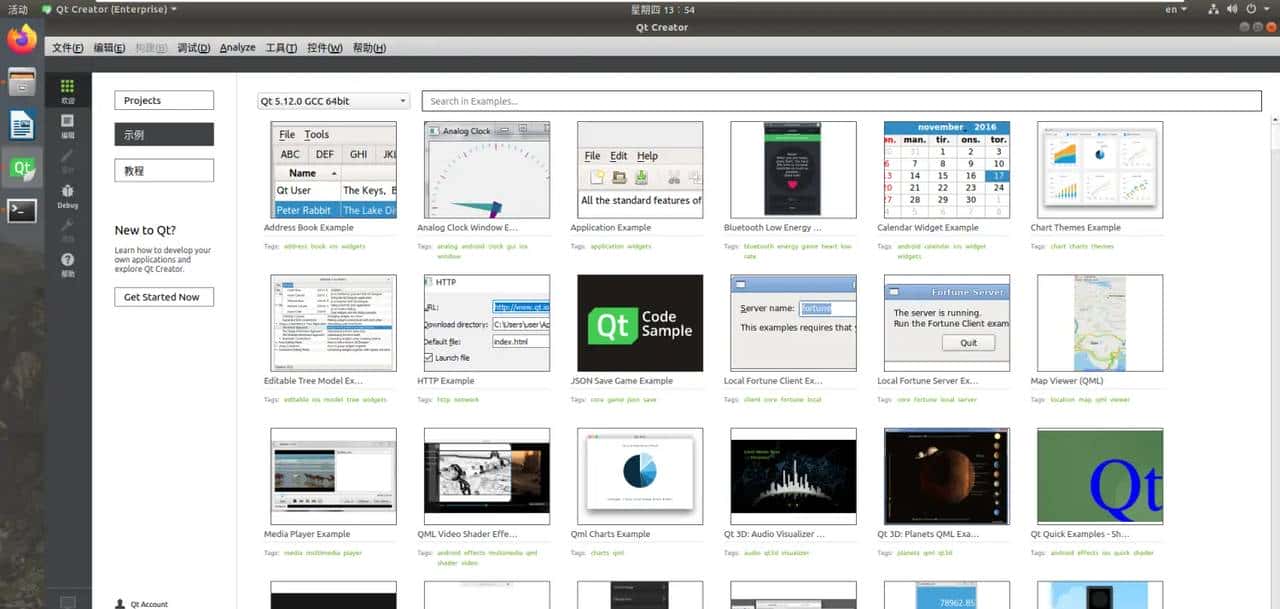Open the Welcome (欢迎) mode icon
1280x609 pixels.
pyautogui.click(x=67, y=91)
